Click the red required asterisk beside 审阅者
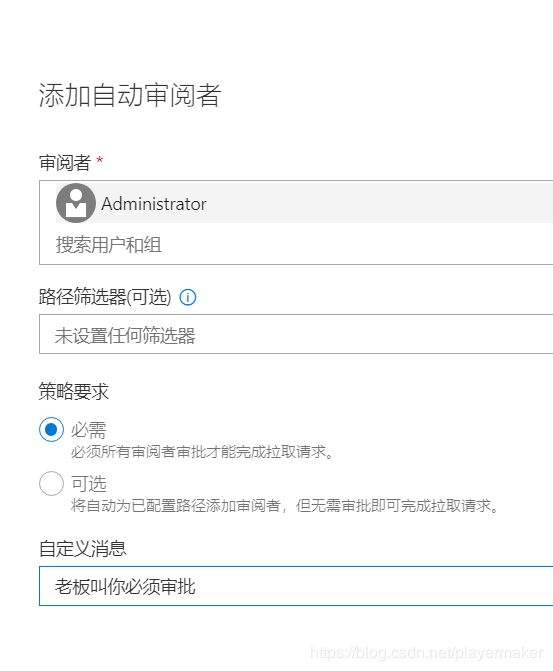Screen dimensions: 553x671 click(x=100, y=160)
